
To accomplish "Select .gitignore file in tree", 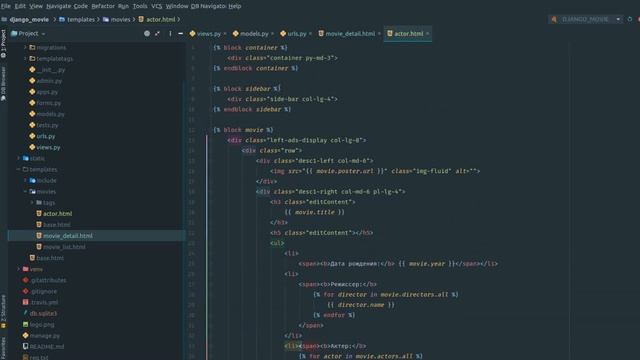I will point(43,291).
